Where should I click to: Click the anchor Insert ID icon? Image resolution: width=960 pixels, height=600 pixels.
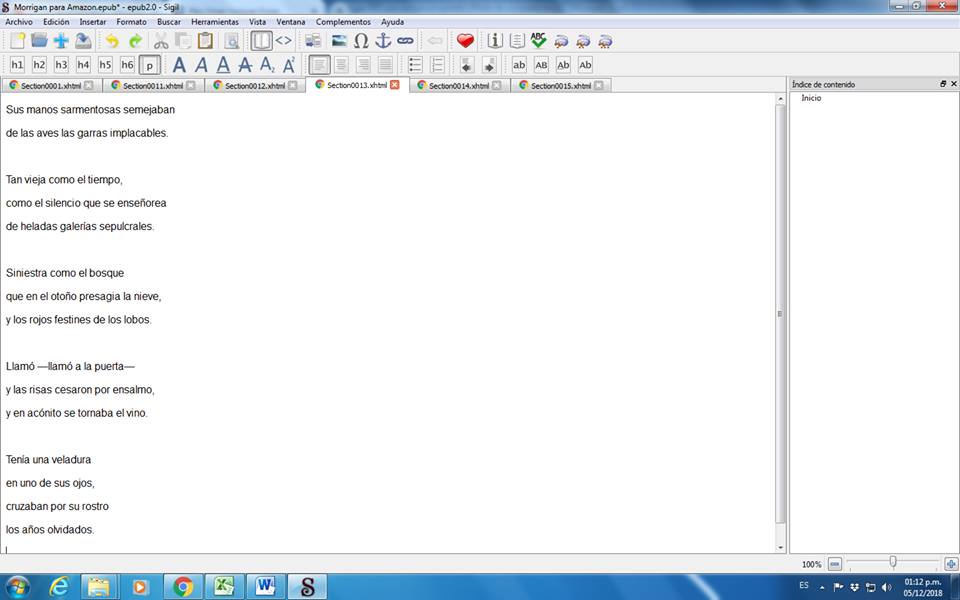(383, 41)
